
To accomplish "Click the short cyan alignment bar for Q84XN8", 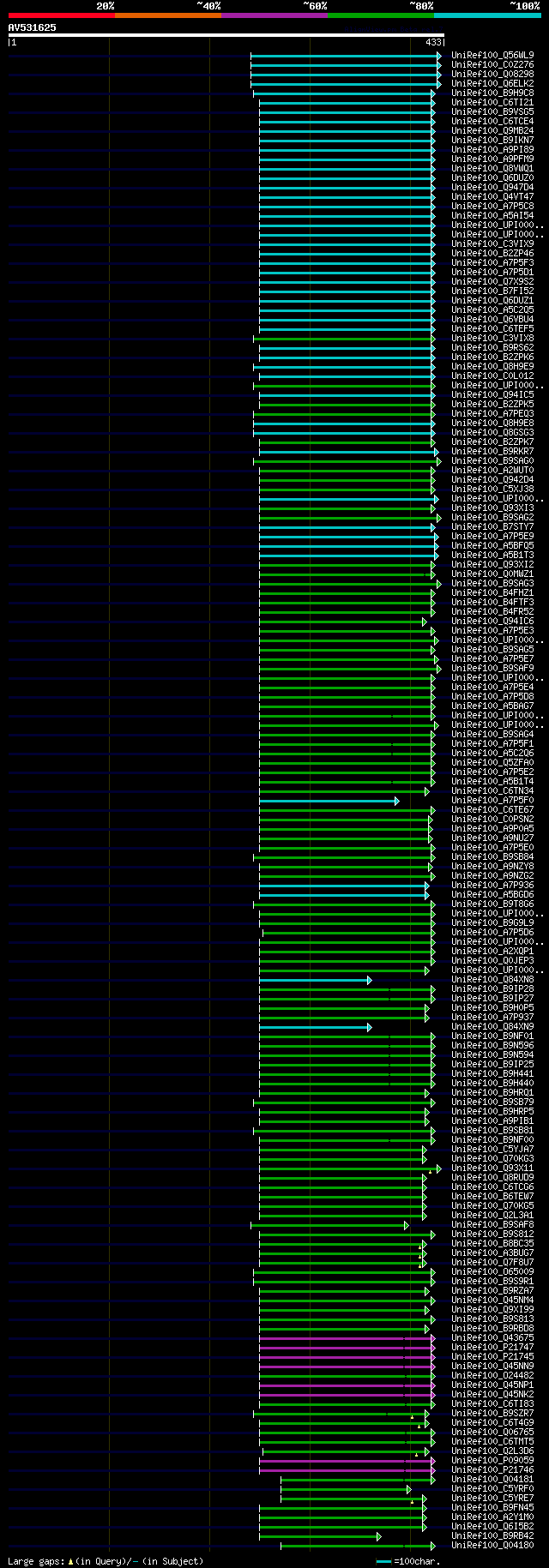I will click(x=315, y=980).
